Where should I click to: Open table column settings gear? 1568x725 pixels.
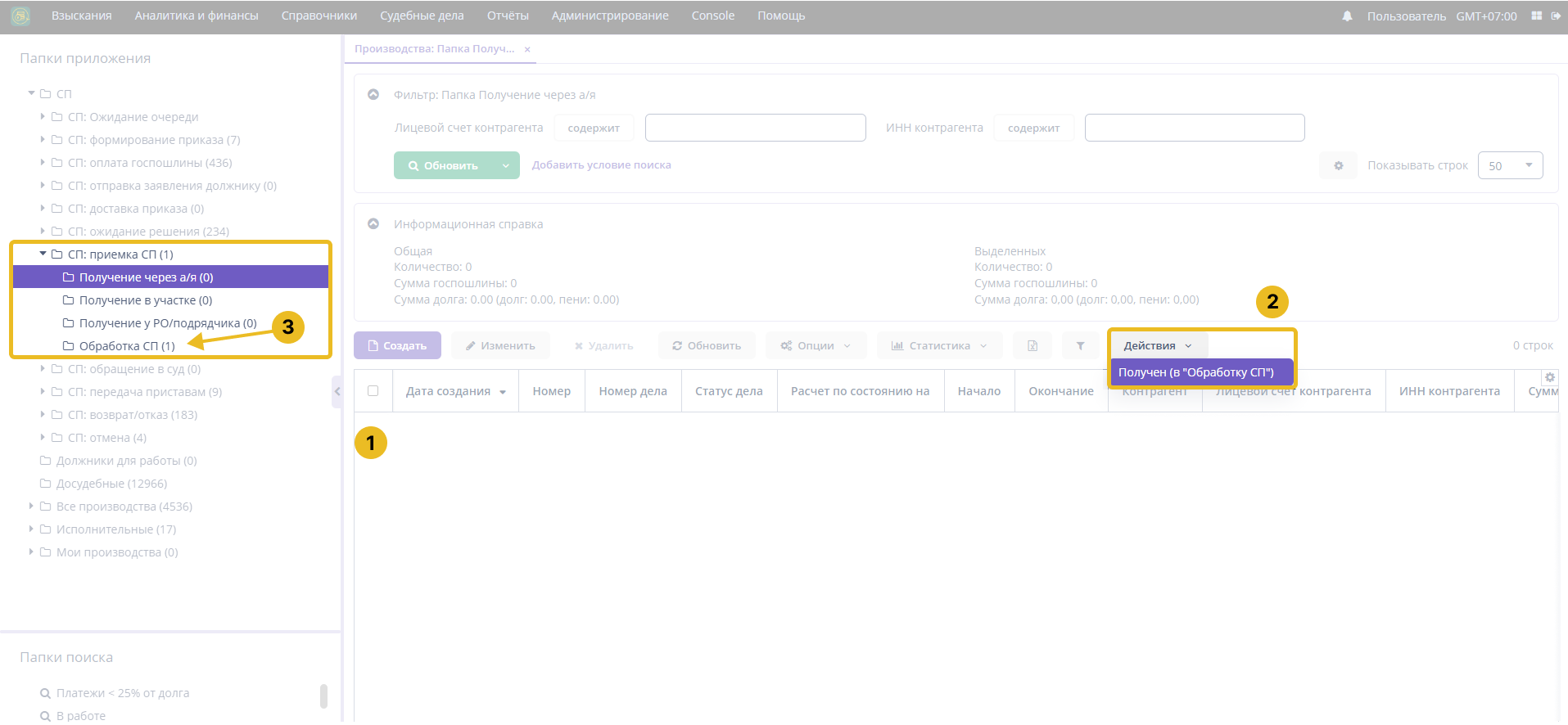(x=1549, y=377)
